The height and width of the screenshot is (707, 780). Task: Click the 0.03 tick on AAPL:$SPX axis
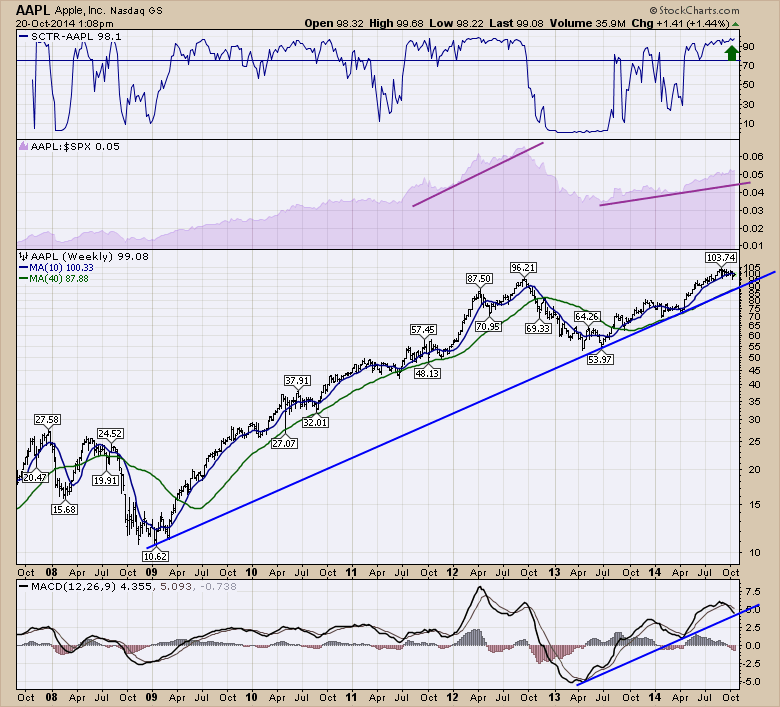point(753,210)
